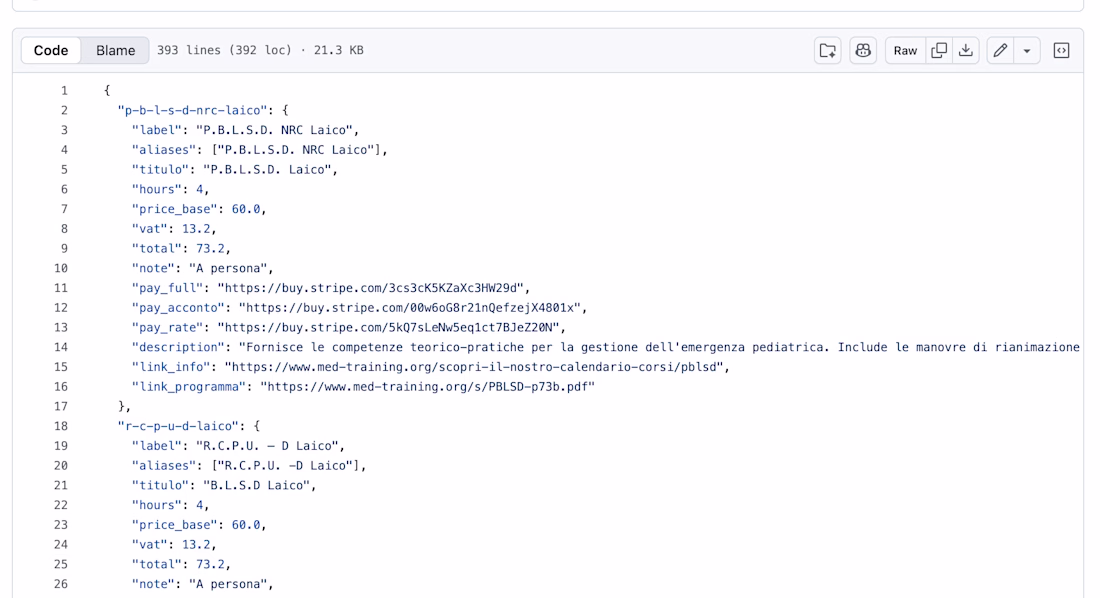Click line number 11 for pay_full

click(x=61, y=288)
